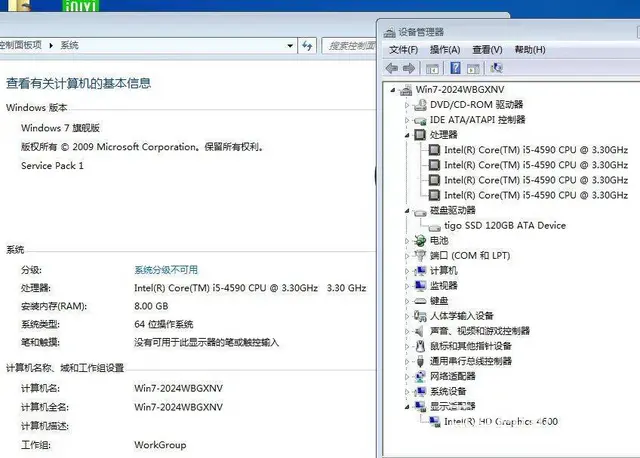Select the Windows 7 旗舰版 text
Image resolution: width=640 pixels, height=458 pixels.
click(x=60, y=128)
